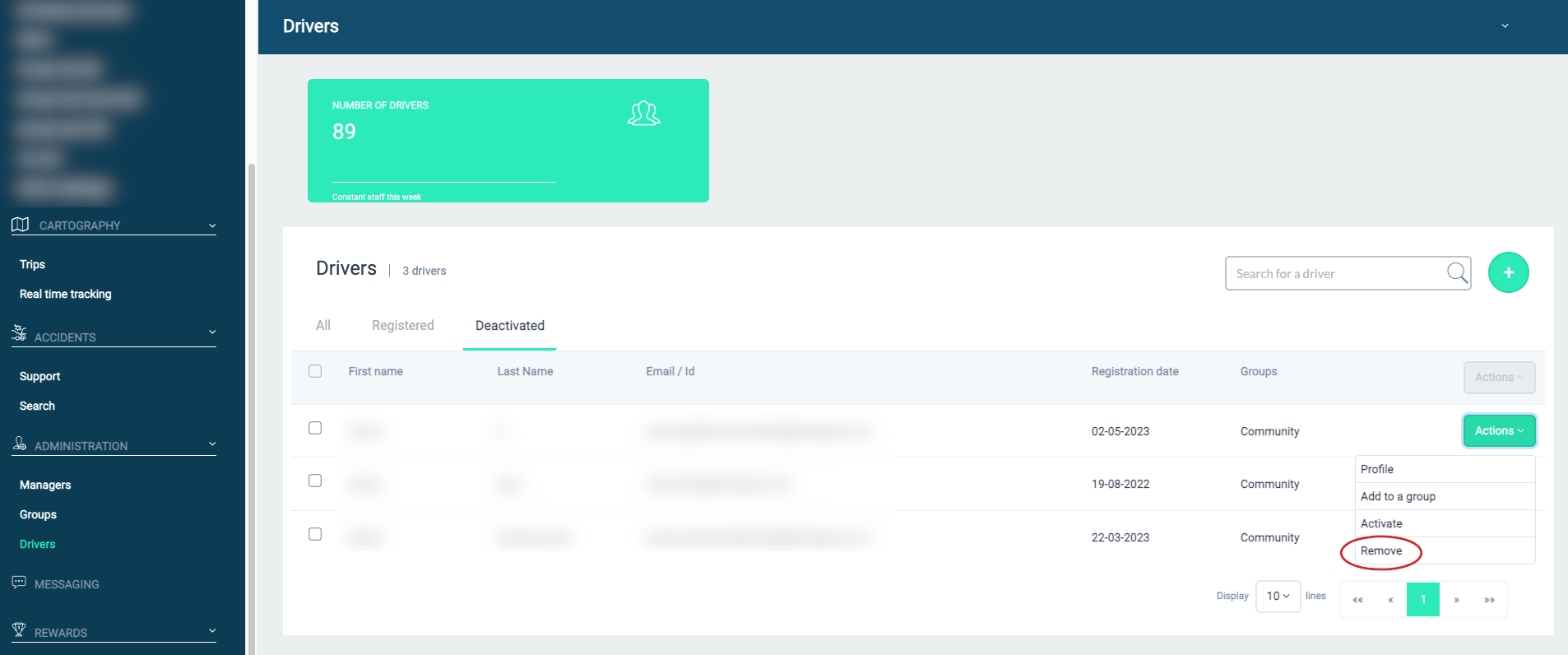
Task: Switch to the Registered tab
Action: (x=402, y=326)
